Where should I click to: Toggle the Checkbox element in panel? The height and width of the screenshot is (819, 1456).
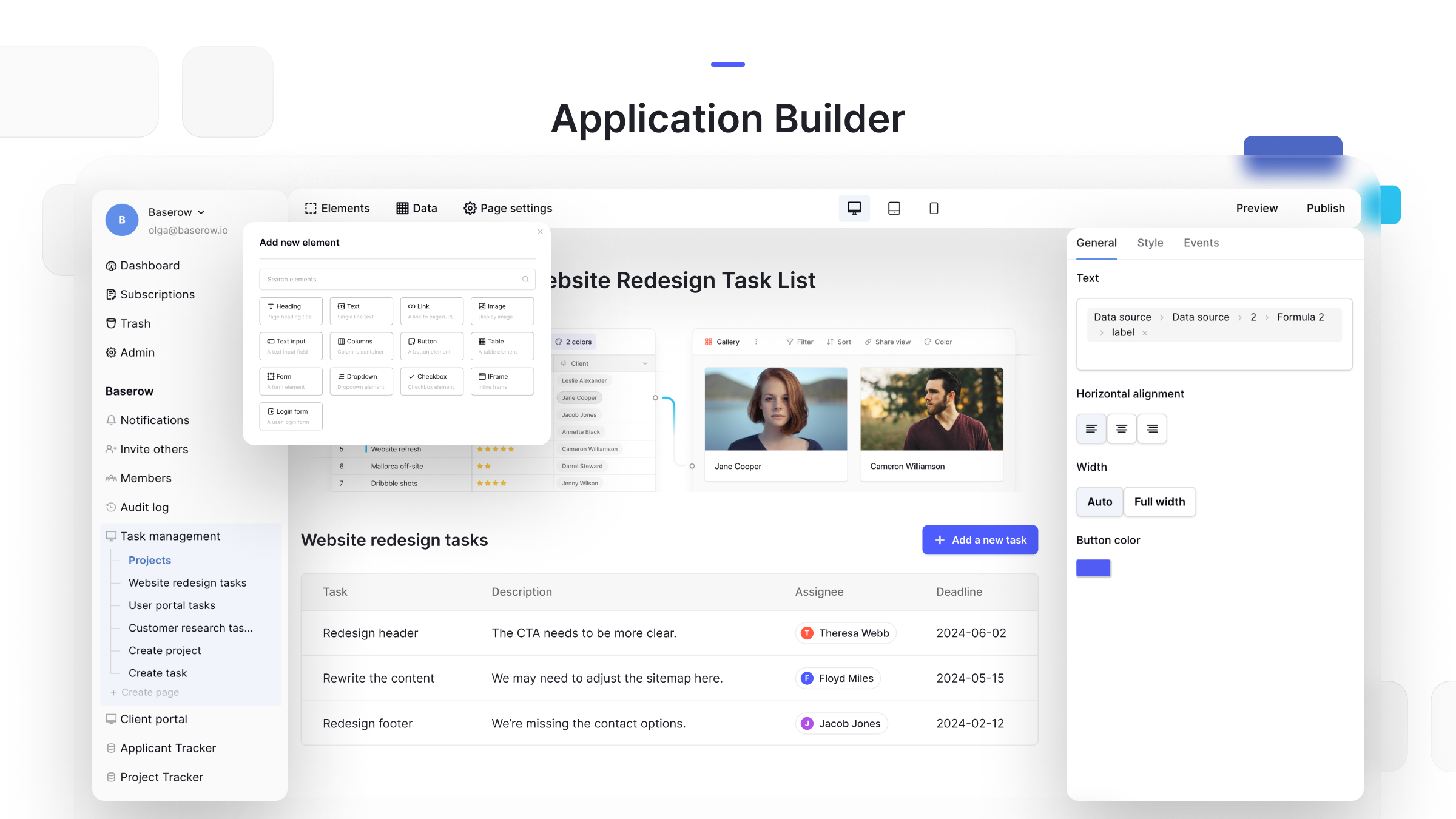coord(429,380)
